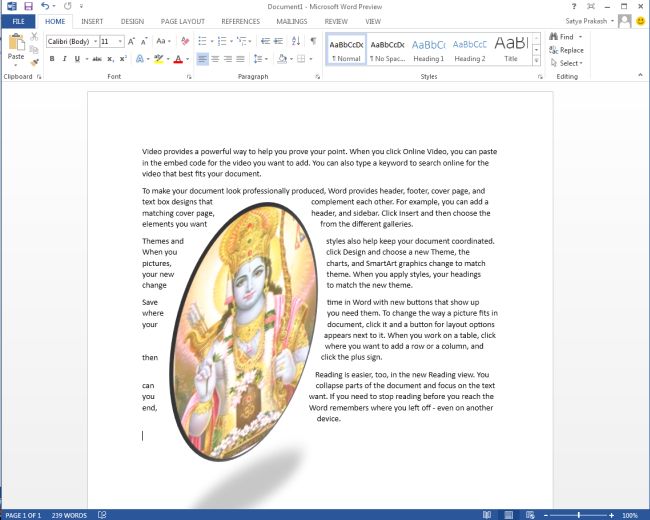The height and width of the screenshot is (520, 650).
Task: Switch to the REFERENCES tab
Action: coord(240,22)
